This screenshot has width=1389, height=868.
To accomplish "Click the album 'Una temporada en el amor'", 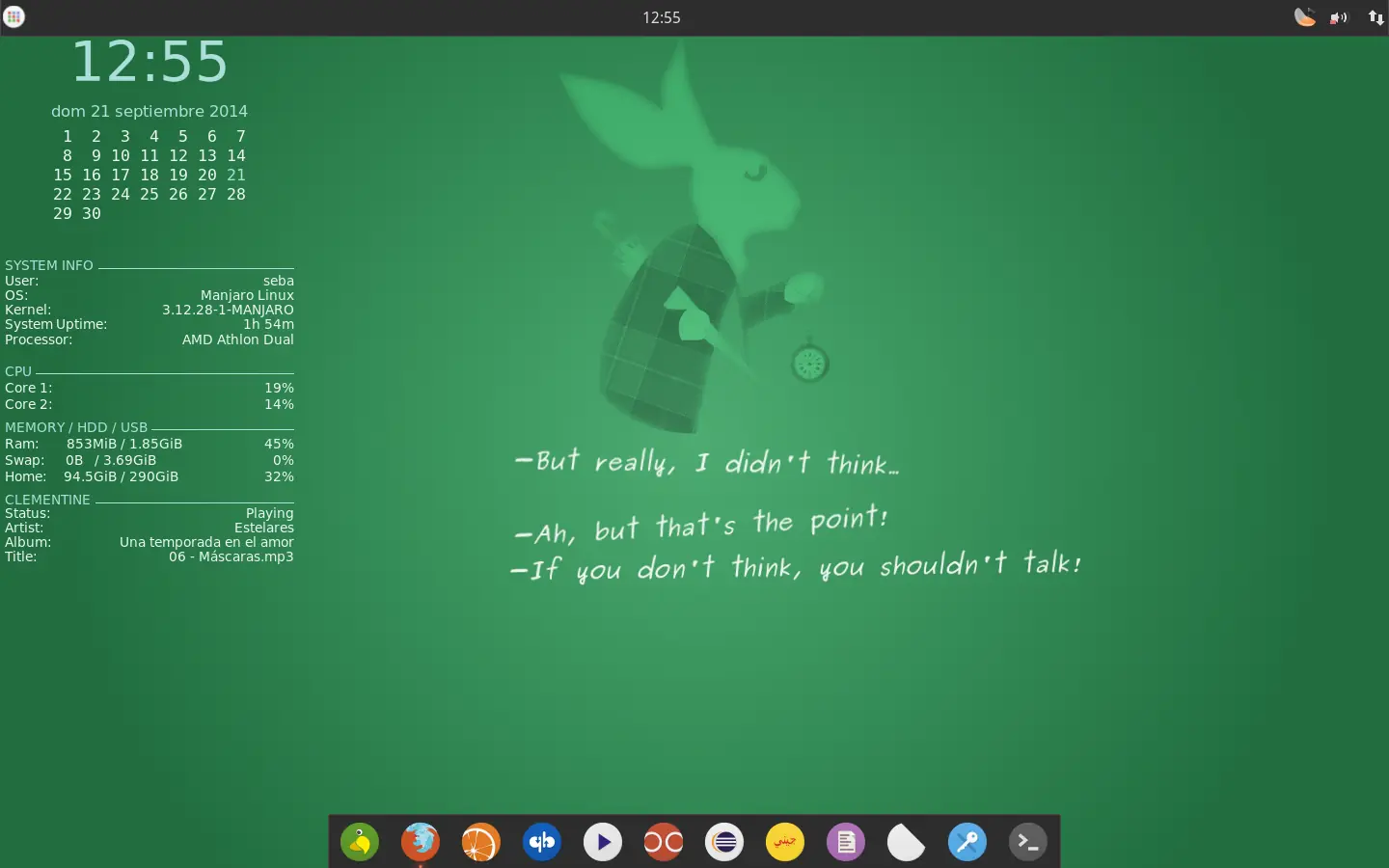I will tap(206, 542).
